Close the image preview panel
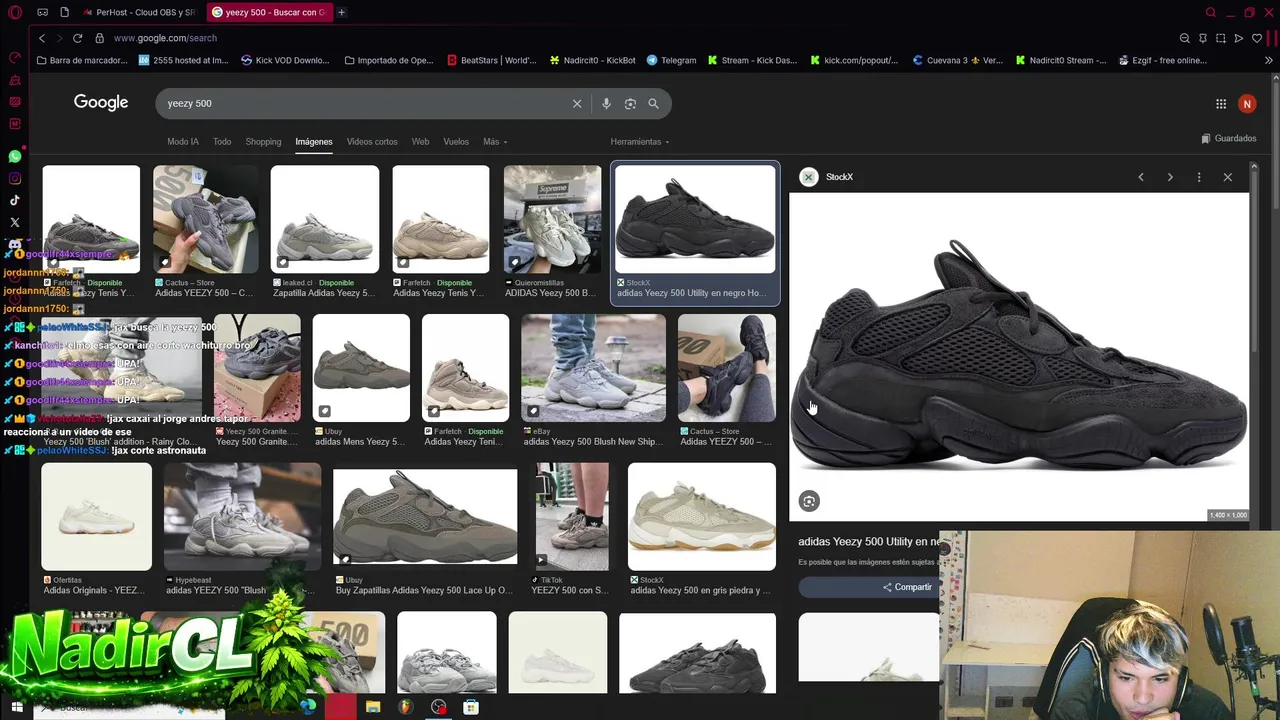The height and width of the screenshot is (720, 1280). [1228, 177]
